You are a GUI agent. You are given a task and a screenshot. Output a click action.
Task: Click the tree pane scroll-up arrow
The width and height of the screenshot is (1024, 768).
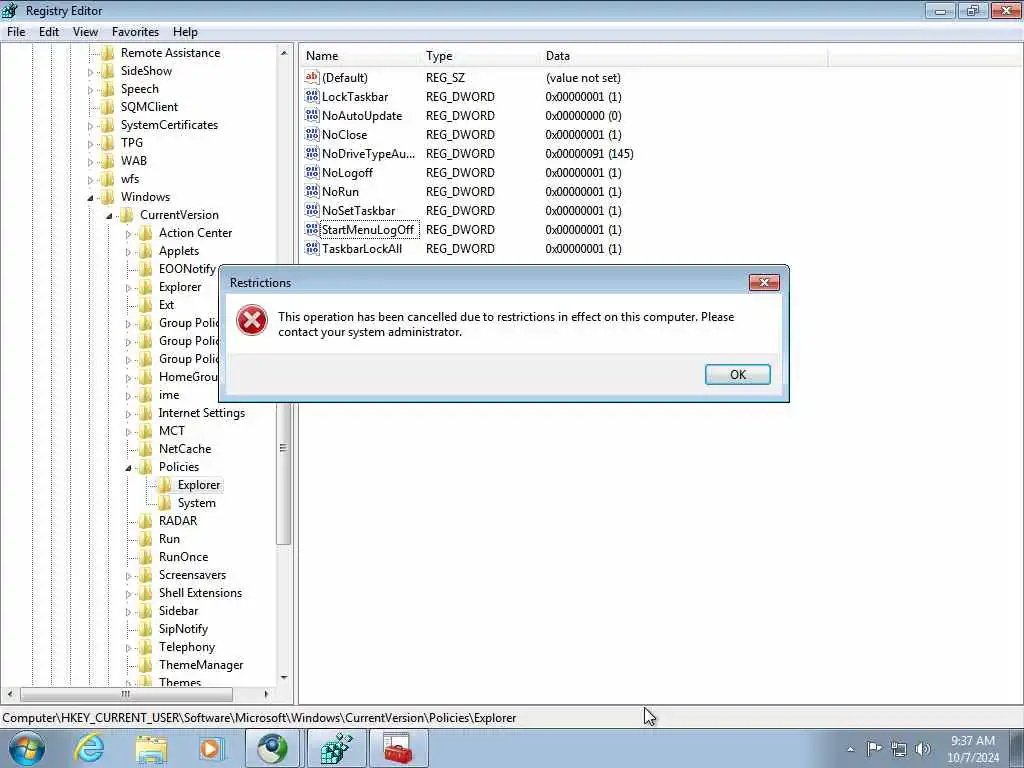[x=283, y=53]
